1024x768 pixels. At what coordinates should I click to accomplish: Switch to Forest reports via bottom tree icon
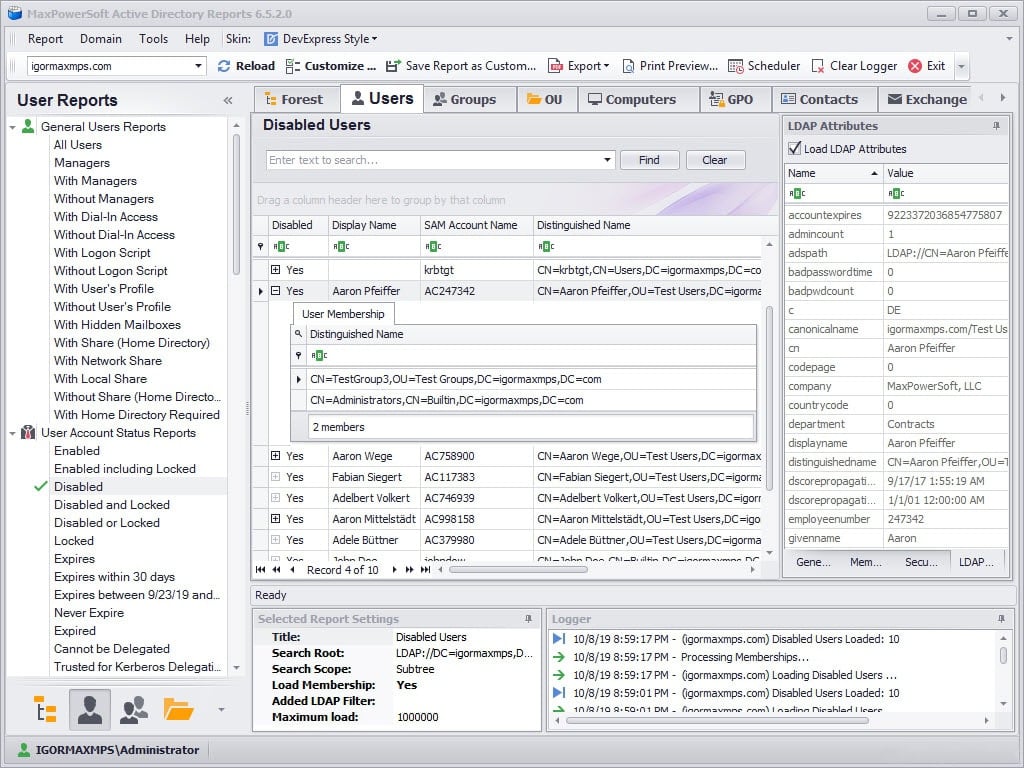(x=45, y=709)
